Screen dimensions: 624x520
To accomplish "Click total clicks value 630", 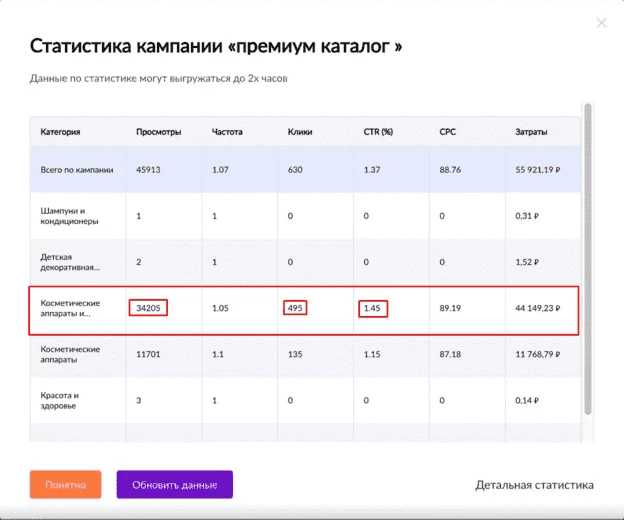I will pos(295,170).
